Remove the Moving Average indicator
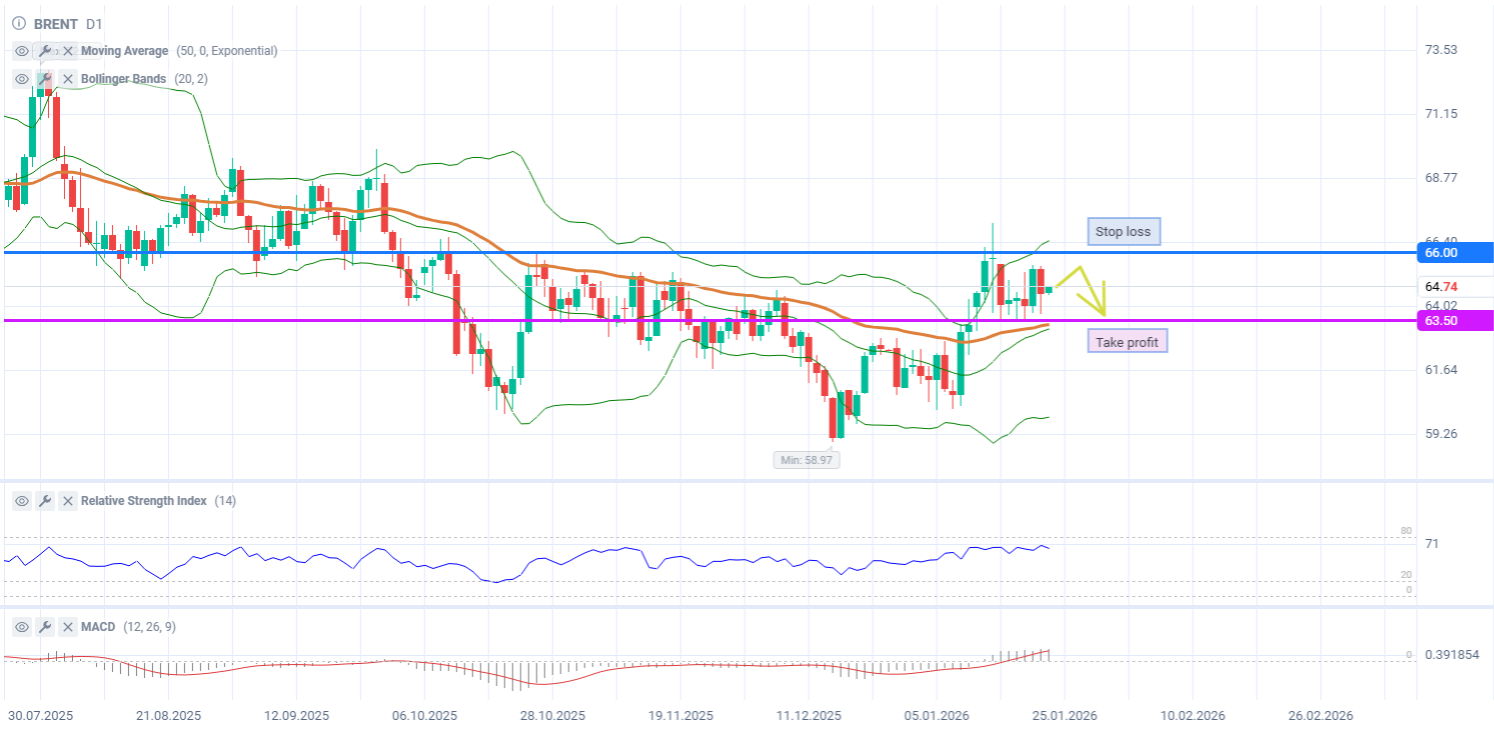 tap(68, 51)
